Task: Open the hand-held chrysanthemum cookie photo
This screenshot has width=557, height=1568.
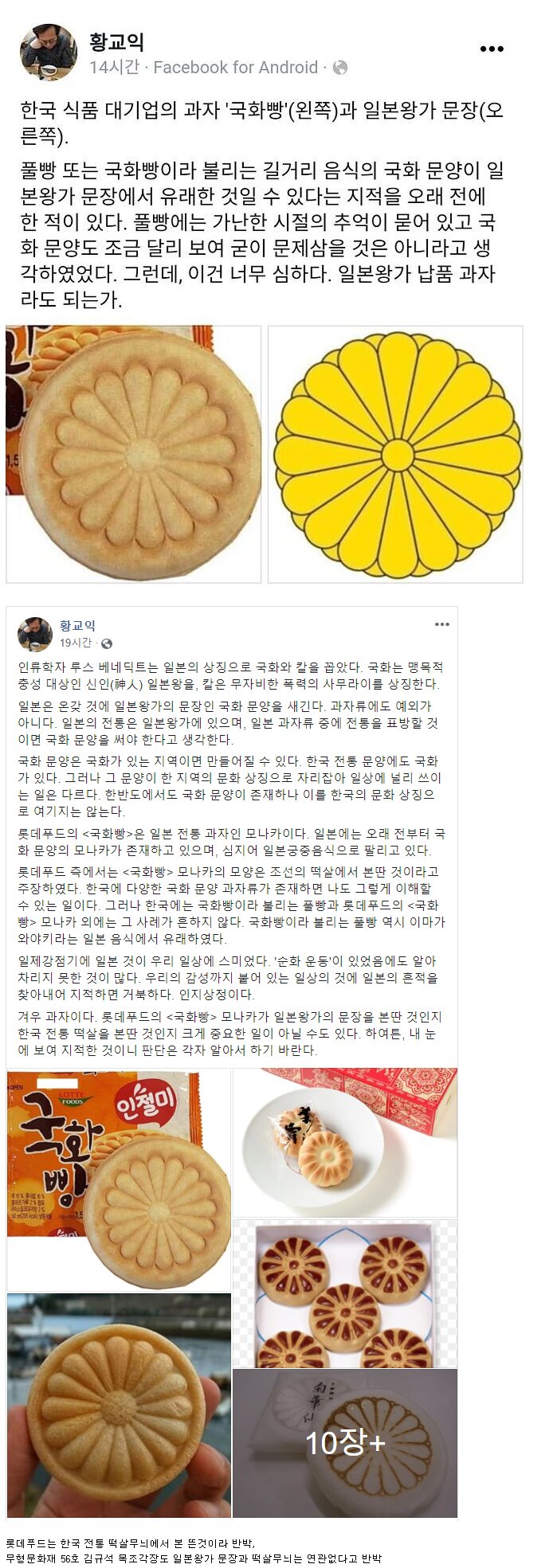Action: [x=119, y=1406]
